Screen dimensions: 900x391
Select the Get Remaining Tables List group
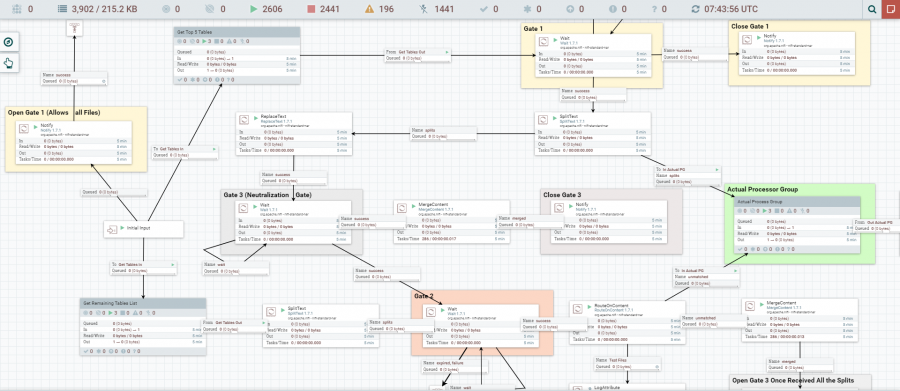[143, 326]
